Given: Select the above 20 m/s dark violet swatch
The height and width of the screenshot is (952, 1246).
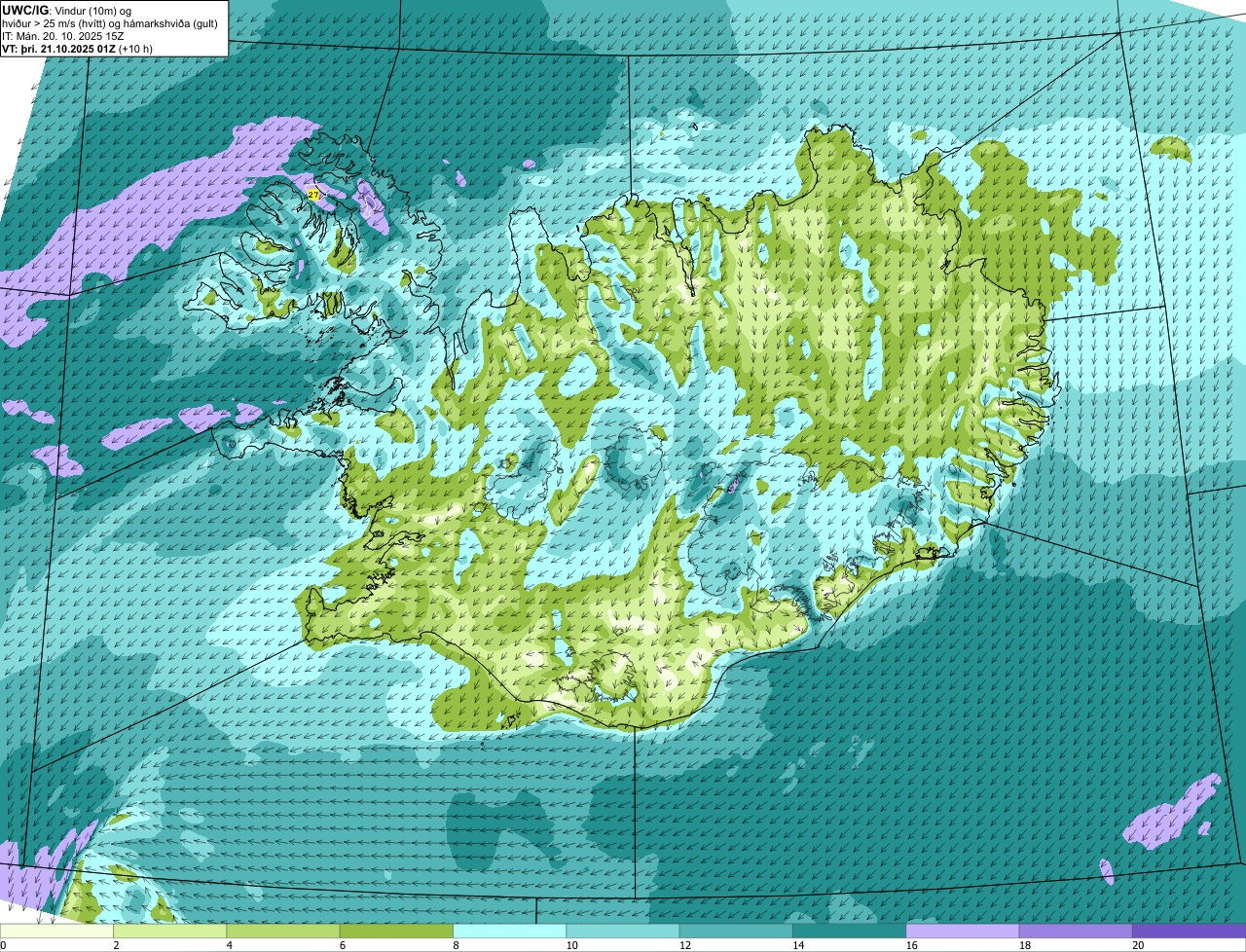Looking at the screenshot, I should pyautogui.click(x=1189, y=931).
